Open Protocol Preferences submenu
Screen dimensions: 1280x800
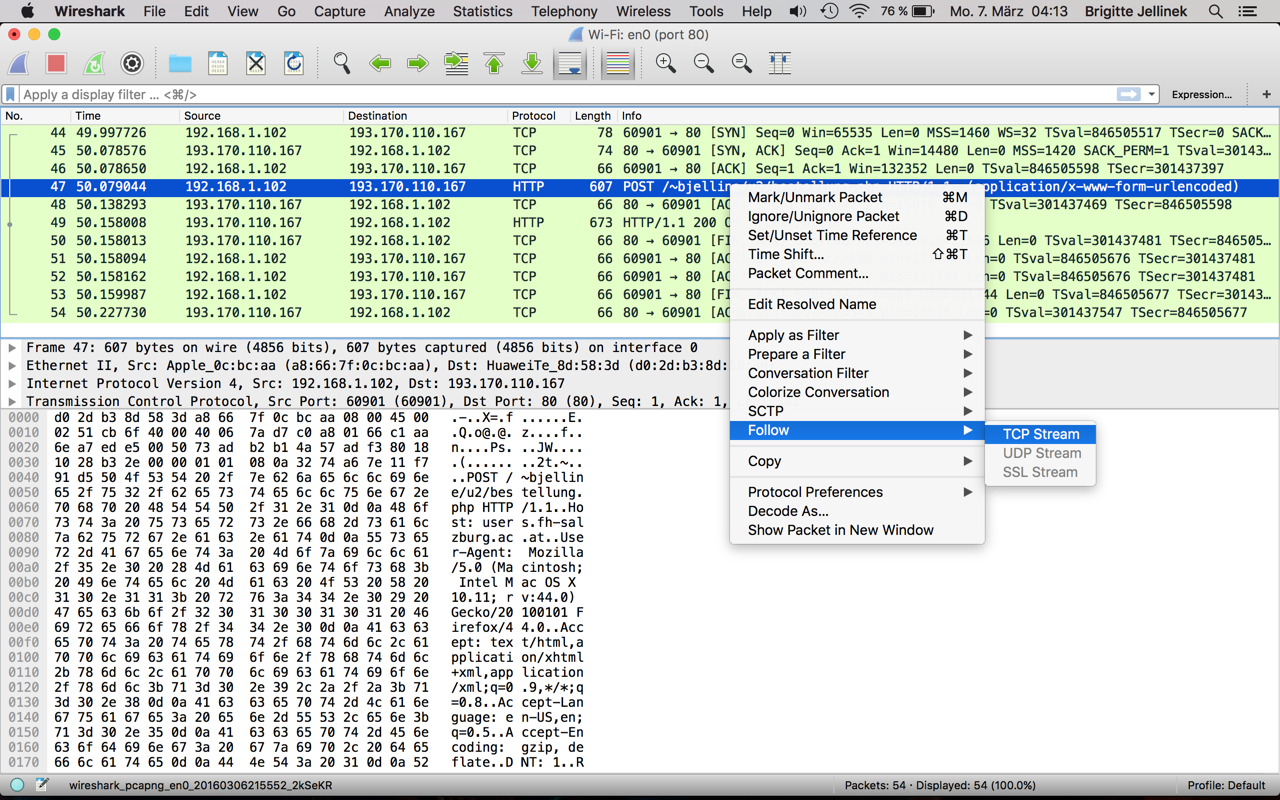[857, 492]
